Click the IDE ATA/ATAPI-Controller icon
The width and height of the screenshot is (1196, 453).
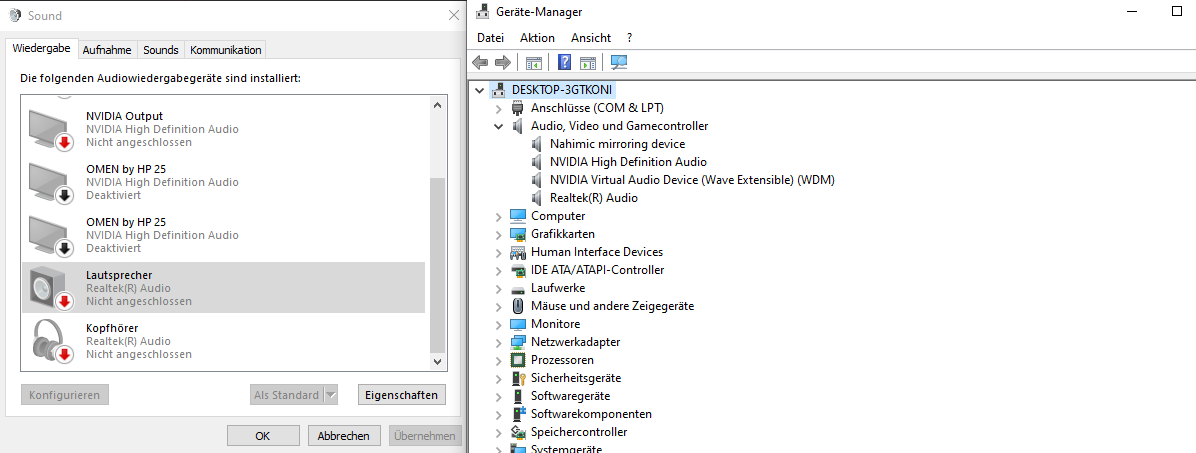[x=518, y=270]
